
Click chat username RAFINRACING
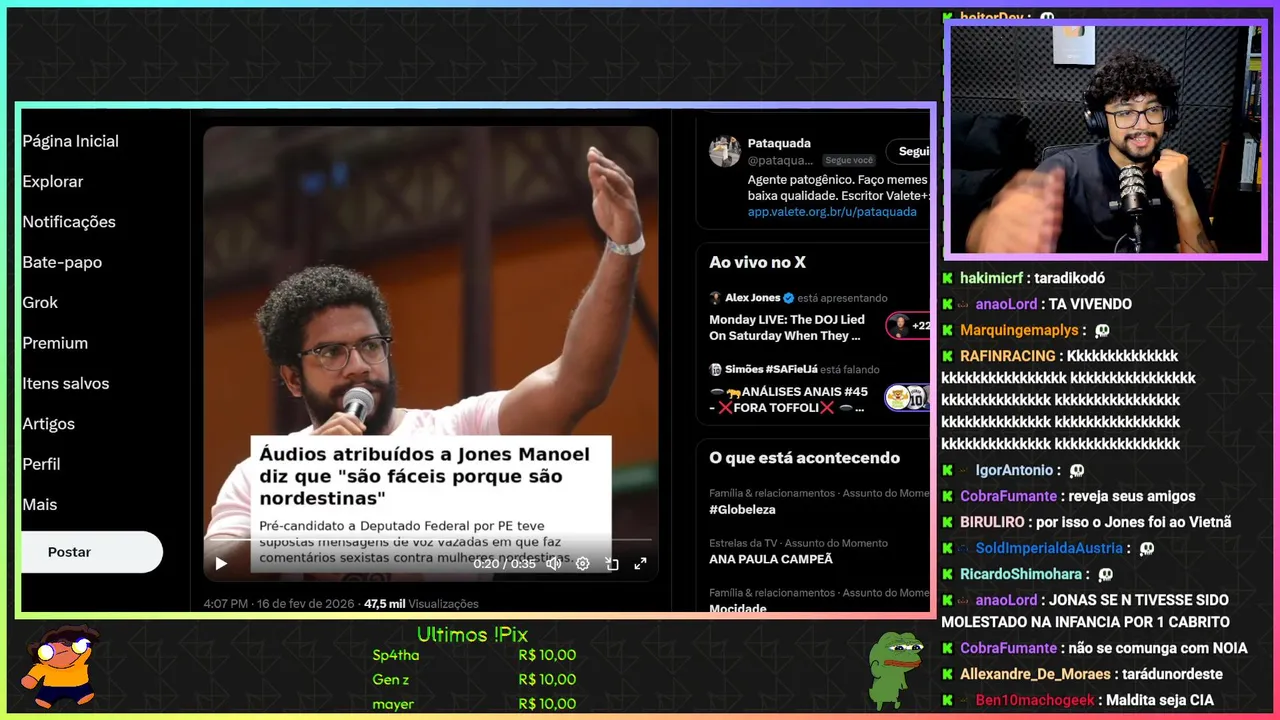pos(1008,356)
